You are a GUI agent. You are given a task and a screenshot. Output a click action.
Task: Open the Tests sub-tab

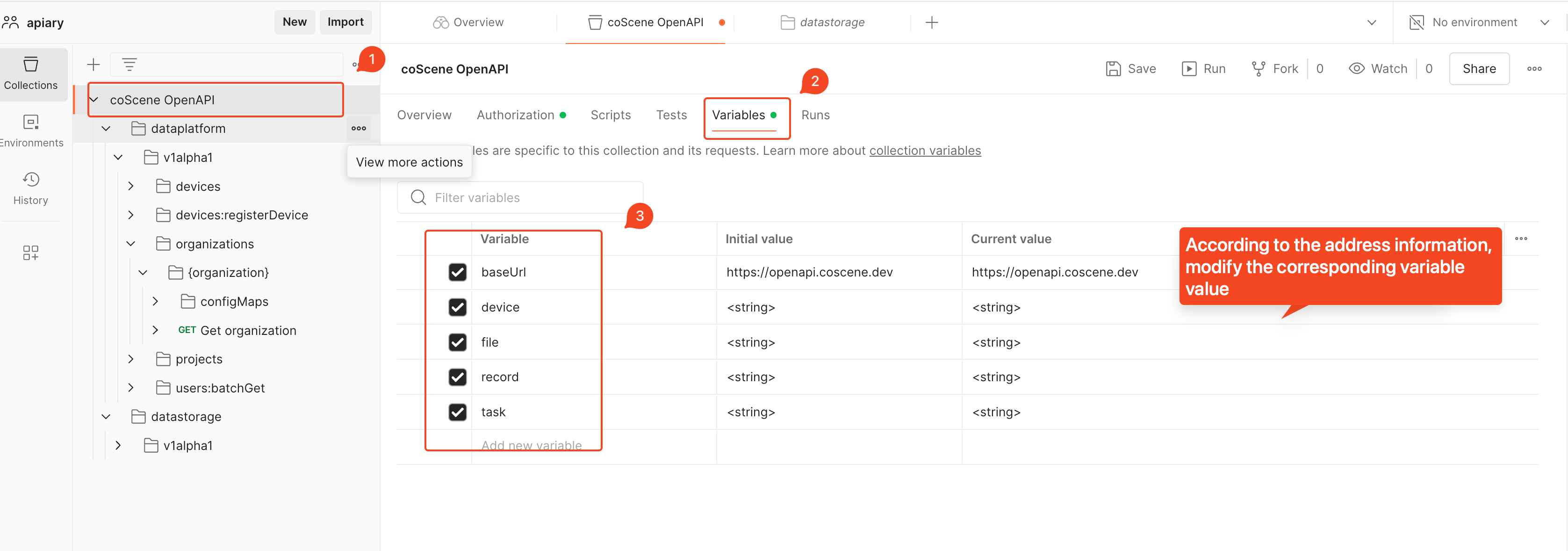point(671,115)
